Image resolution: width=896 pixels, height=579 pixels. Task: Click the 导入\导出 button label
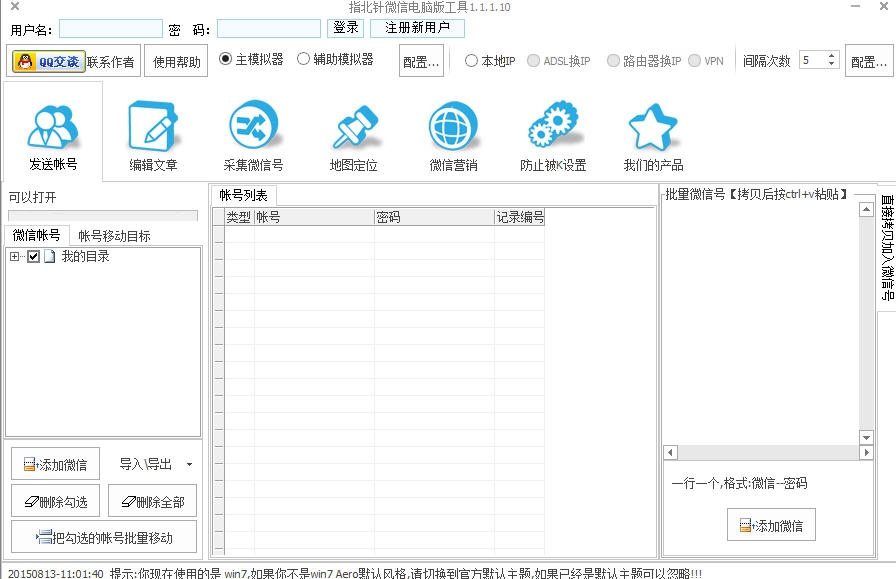point(146,464)
